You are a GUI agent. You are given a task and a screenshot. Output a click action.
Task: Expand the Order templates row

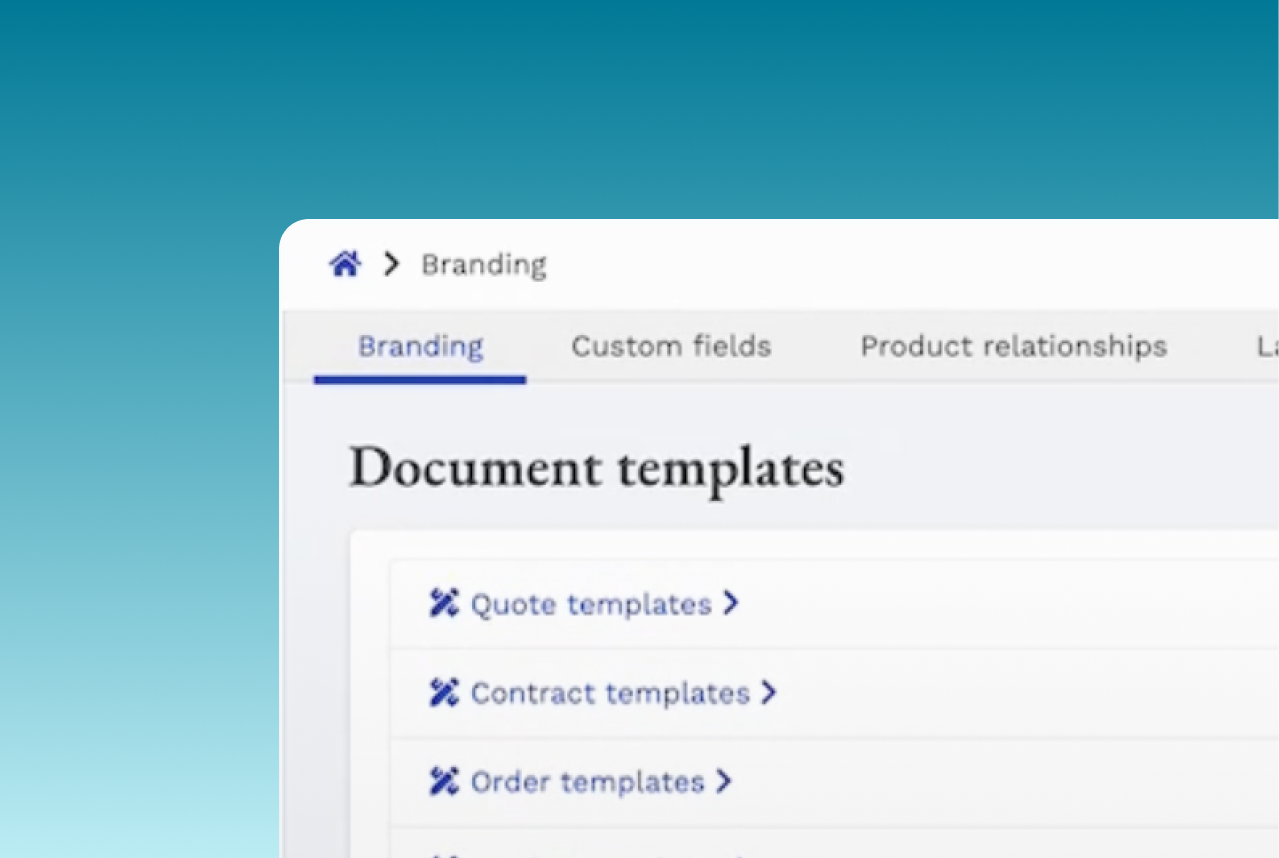(x=723, y=781)
